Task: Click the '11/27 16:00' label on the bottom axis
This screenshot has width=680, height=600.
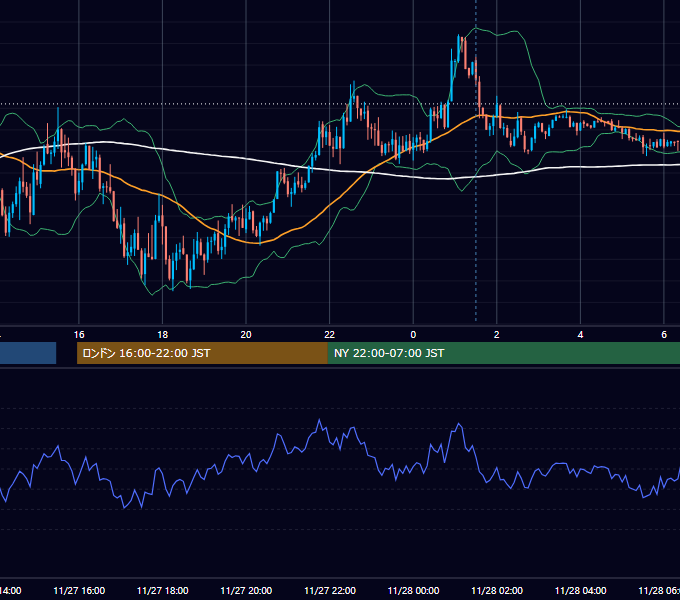Action: point(79,590)
